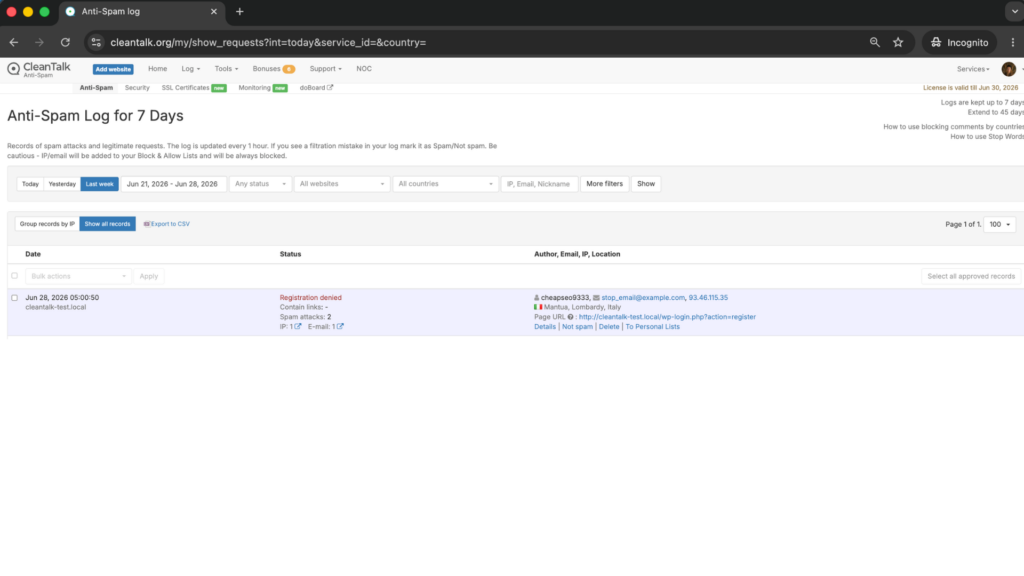The width and height of the screenshot is (1024, 576).
Task: Activate Show all records view
Action: coord(107,224)
